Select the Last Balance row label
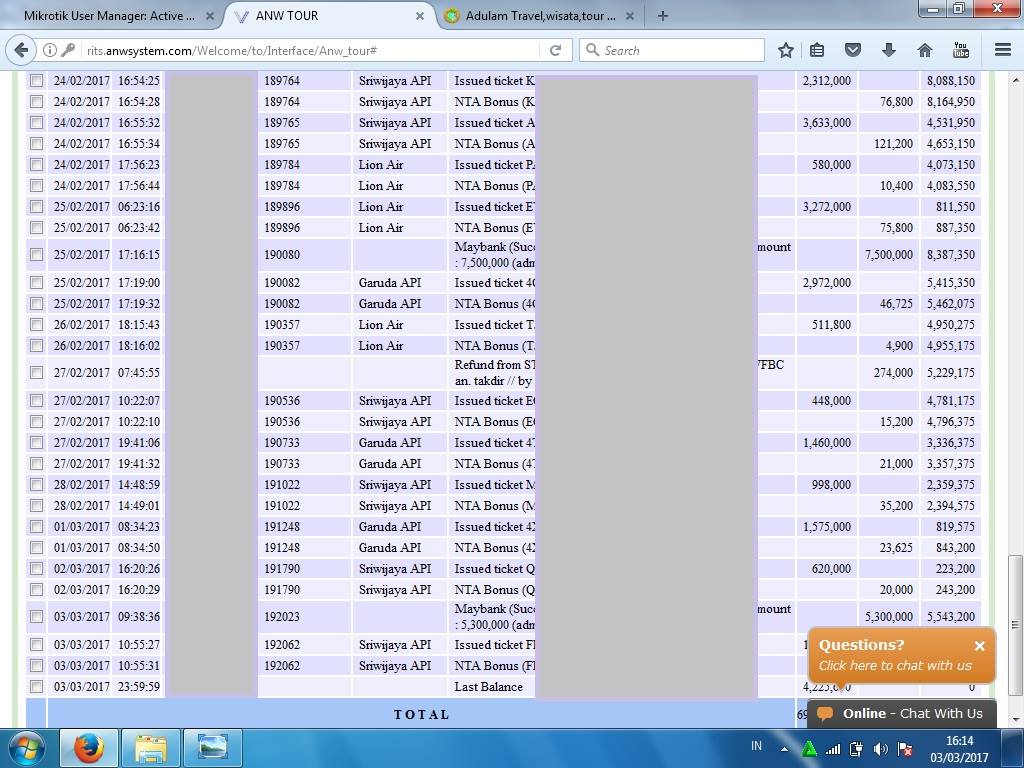1024x768 pixels. point(488,687)
